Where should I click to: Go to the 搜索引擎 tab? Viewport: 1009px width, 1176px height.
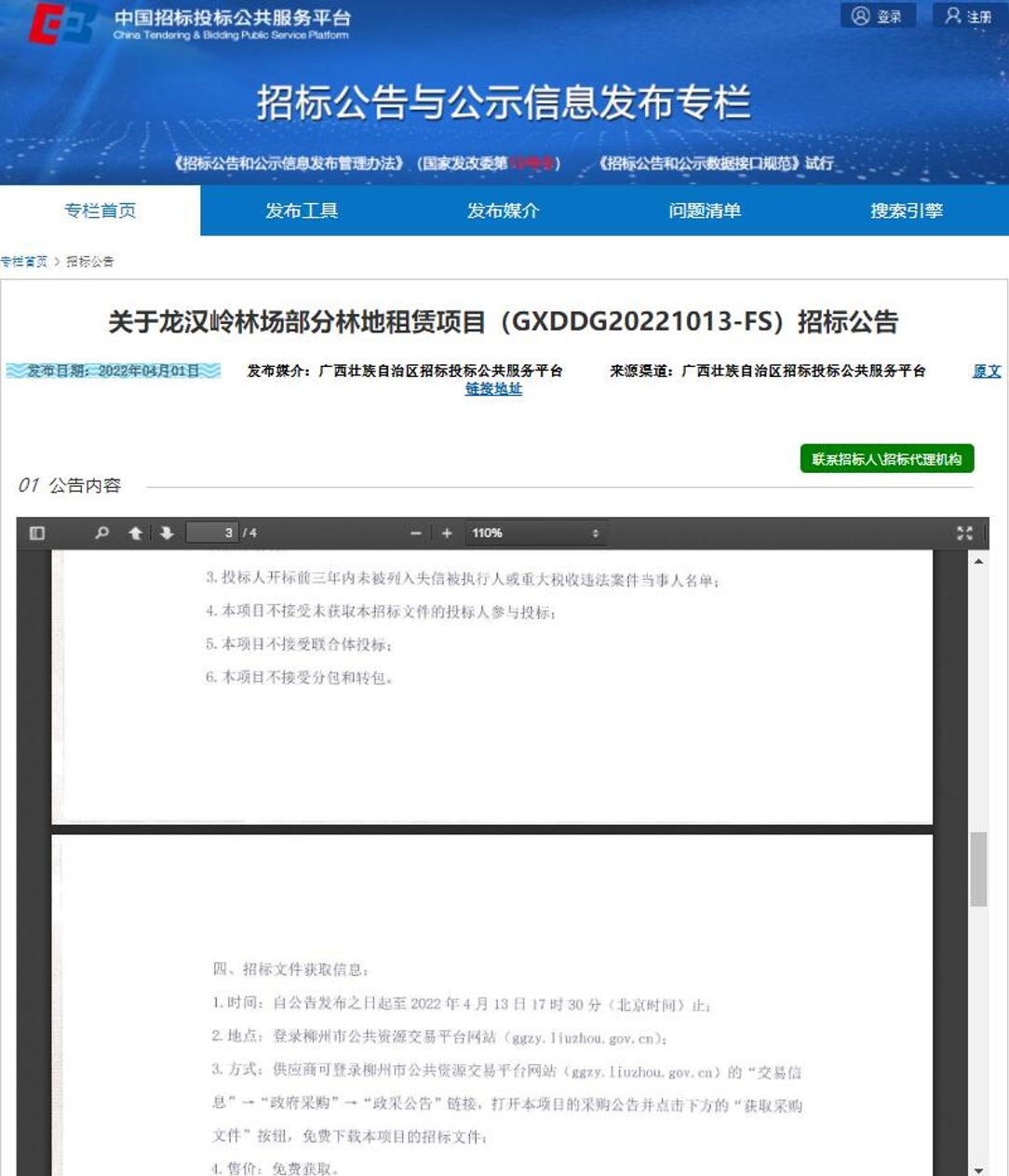coord(907,210)
